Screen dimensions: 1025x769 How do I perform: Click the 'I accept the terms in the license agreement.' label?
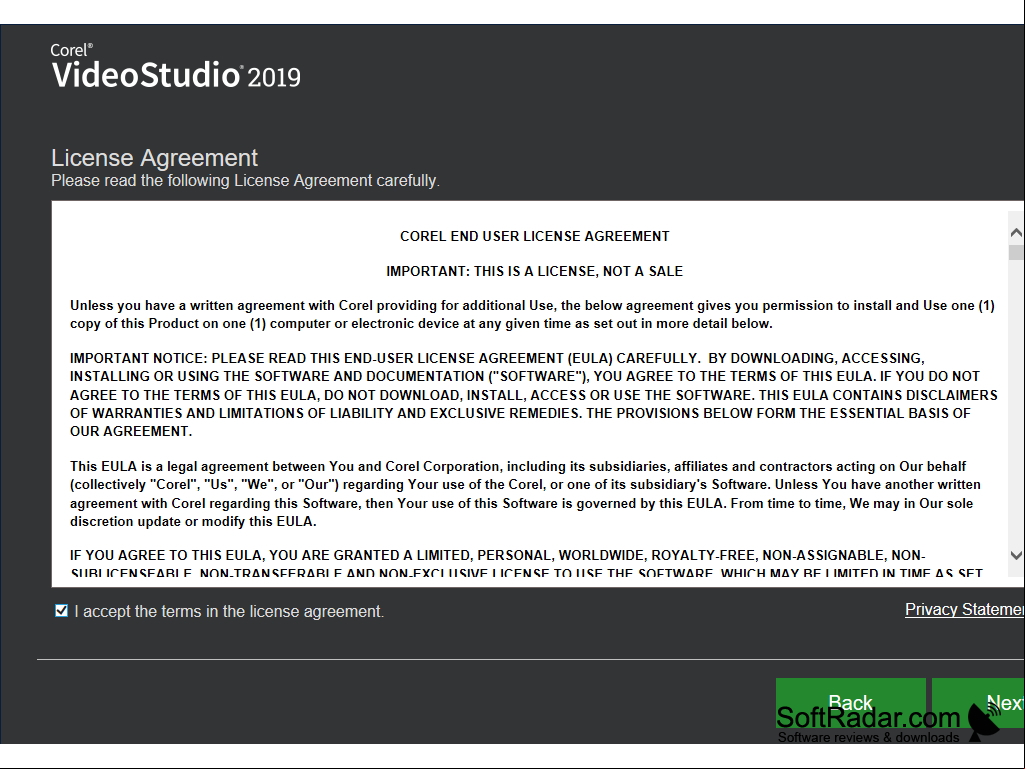click(x=229, y=611)
